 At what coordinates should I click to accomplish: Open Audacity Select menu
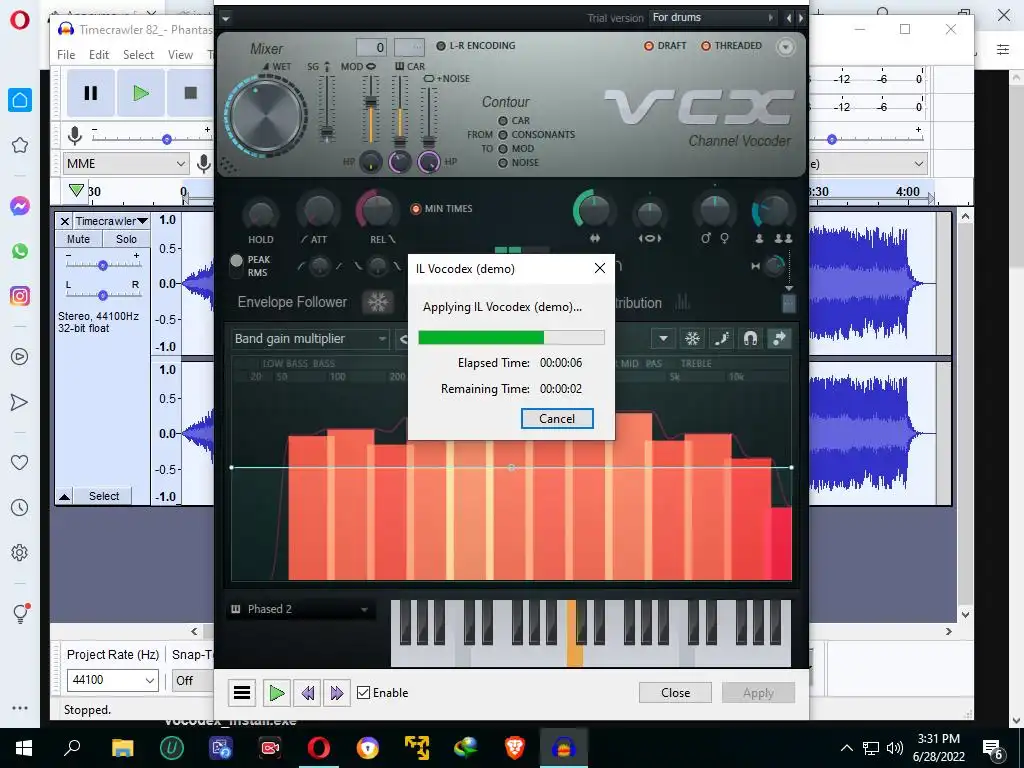pos(138,55)
